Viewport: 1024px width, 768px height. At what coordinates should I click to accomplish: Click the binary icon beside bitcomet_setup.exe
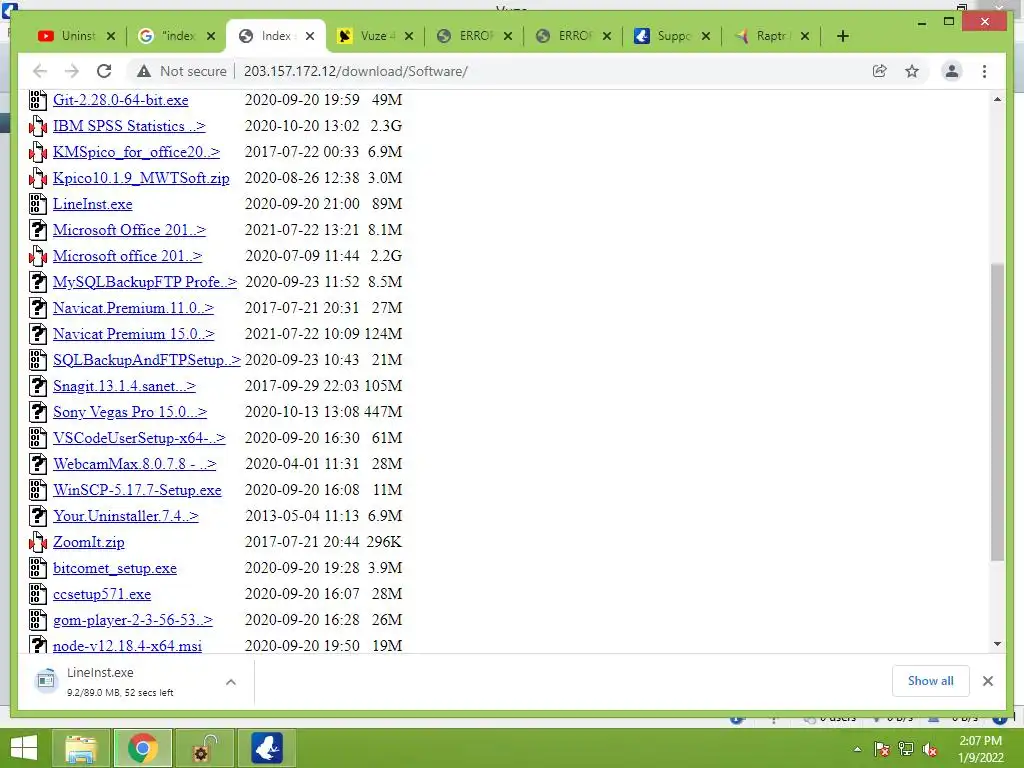pos(38,568)
